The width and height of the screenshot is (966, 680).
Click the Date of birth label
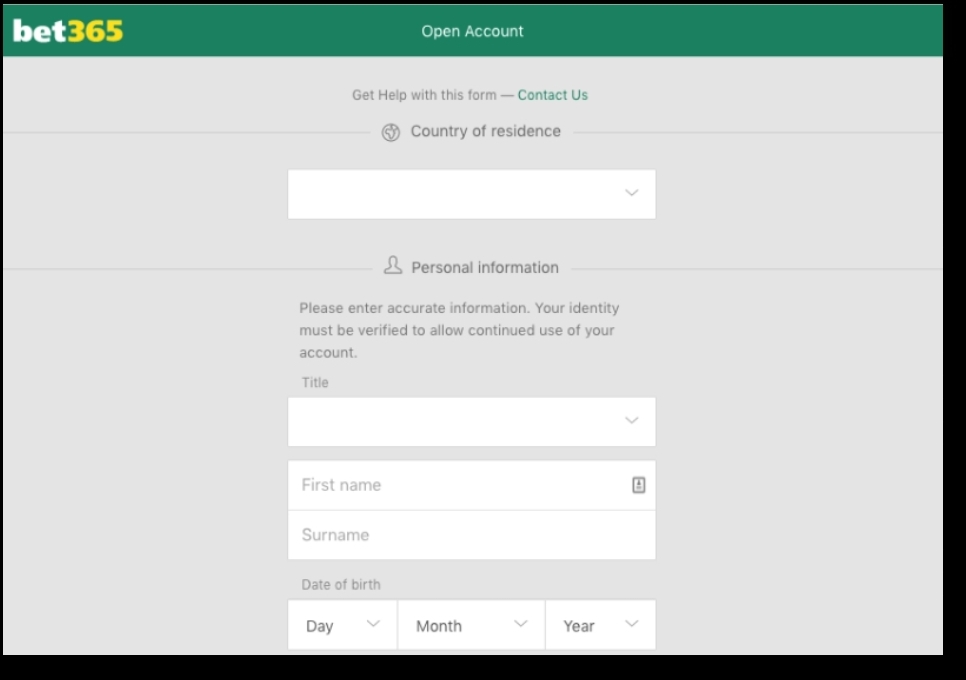(341, 584)
